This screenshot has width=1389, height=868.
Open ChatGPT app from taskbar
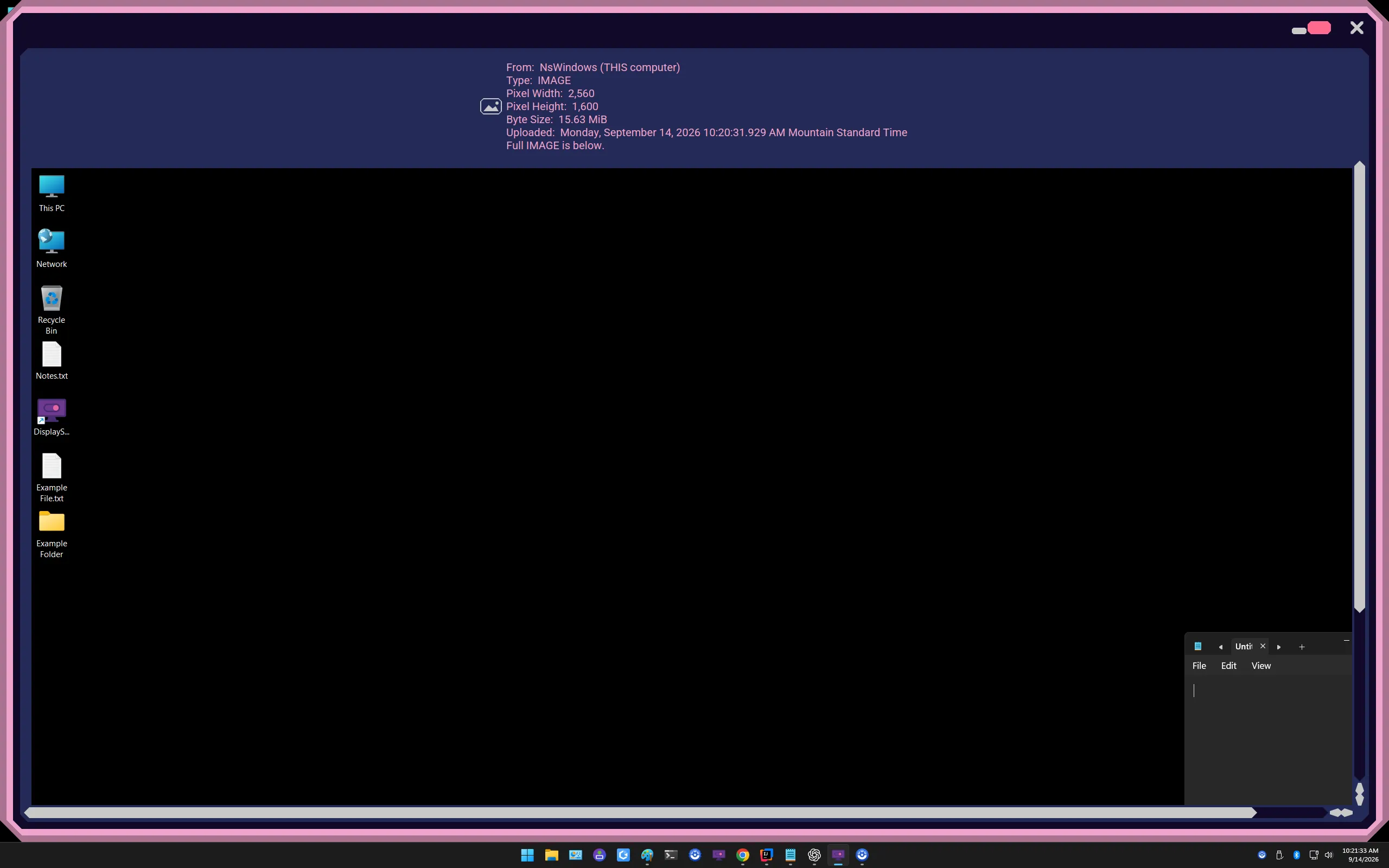coord(814,855)
